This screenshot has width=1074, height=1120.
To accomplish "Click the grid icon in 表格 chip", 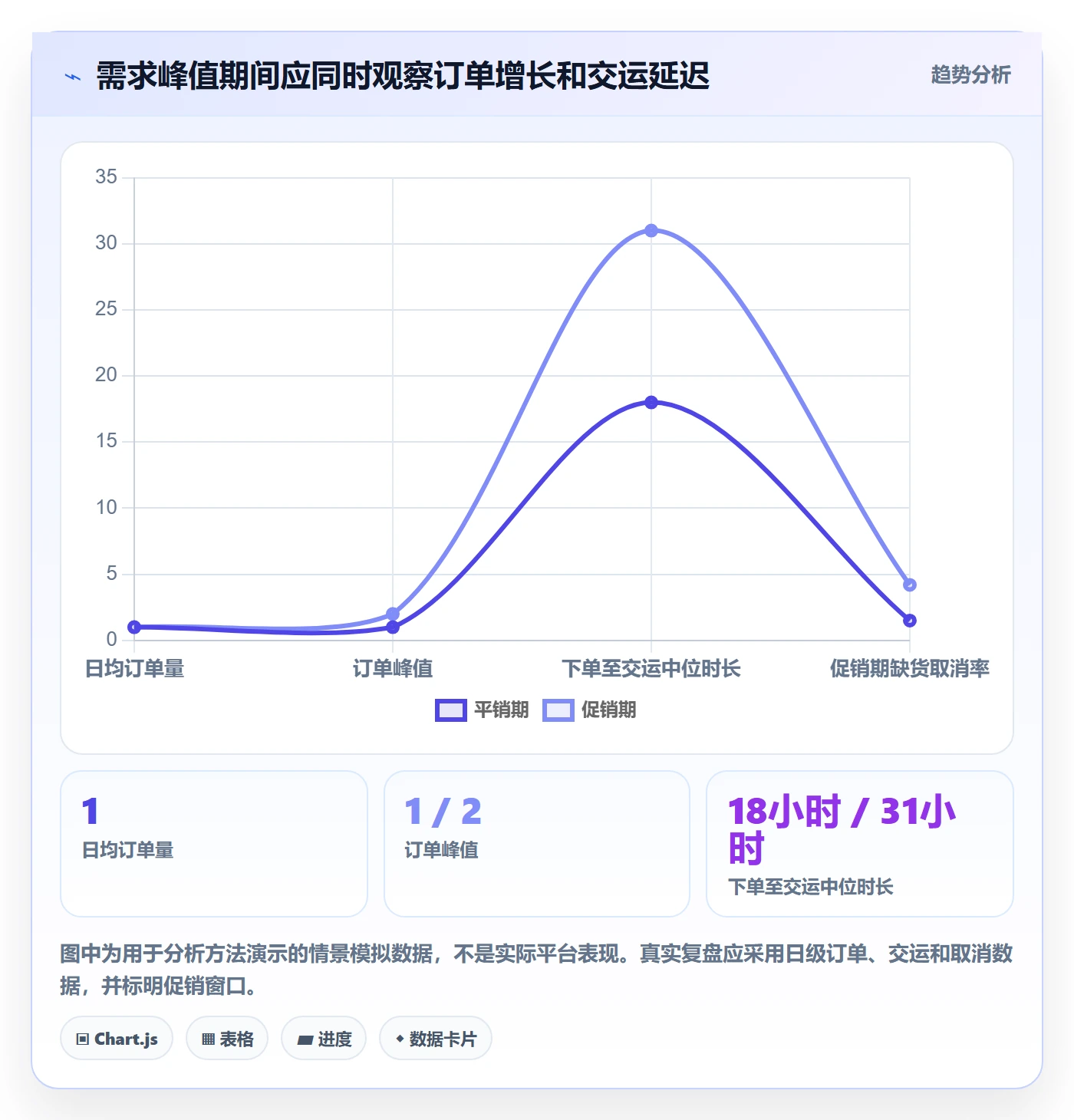I will click(x=208, y=1039).
